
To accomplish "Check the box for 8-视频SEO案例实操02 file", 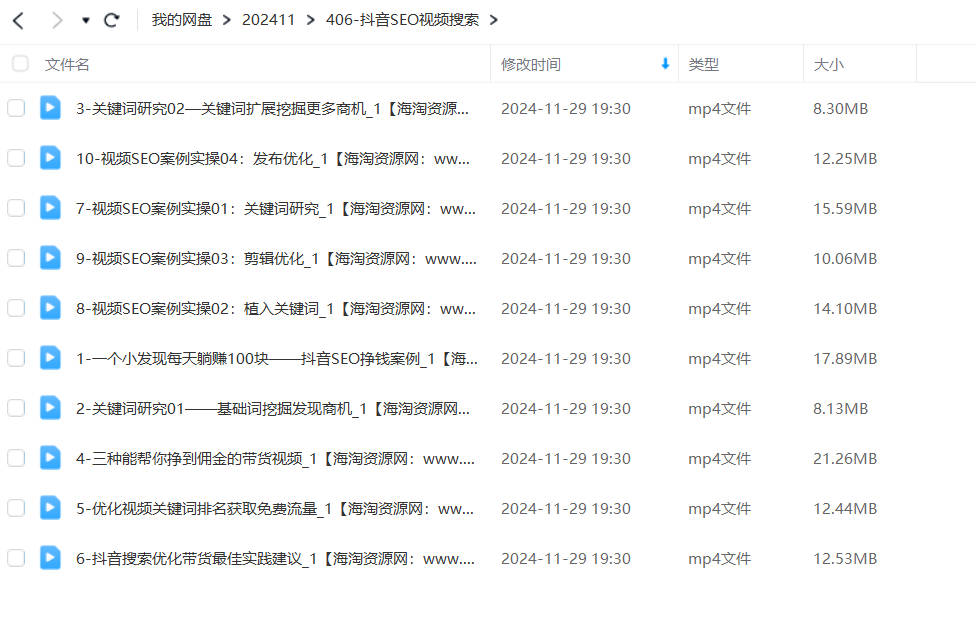I will 16,308.
